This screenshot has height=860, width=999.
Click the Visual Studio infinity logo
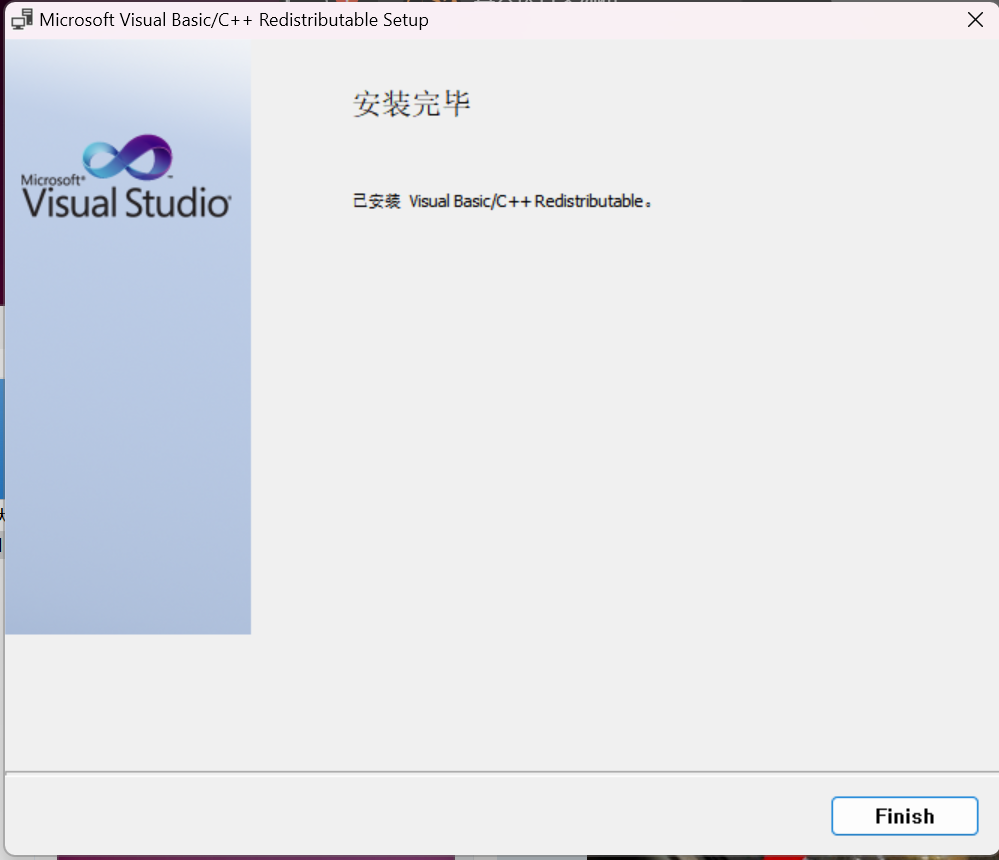pos(127,158)
